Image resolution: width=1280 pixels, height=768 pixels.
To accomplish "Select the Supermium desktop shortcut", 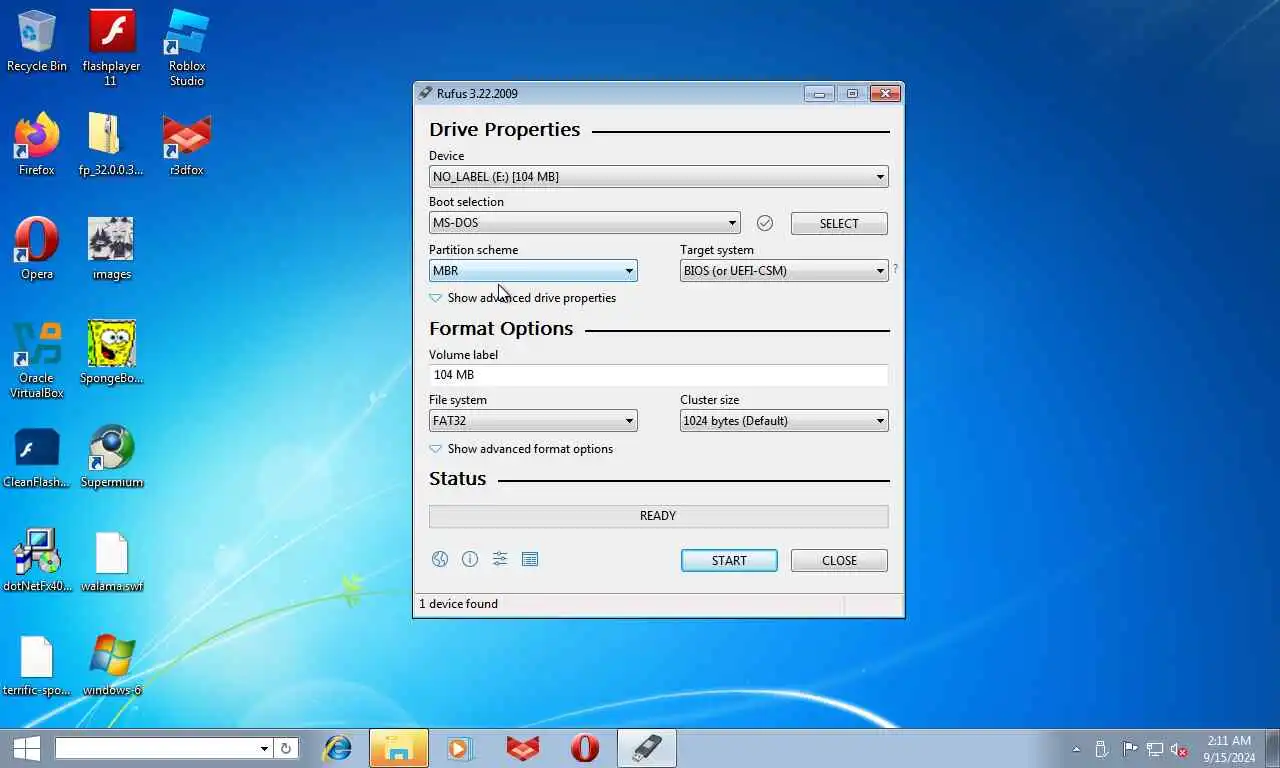I will 111,457.
